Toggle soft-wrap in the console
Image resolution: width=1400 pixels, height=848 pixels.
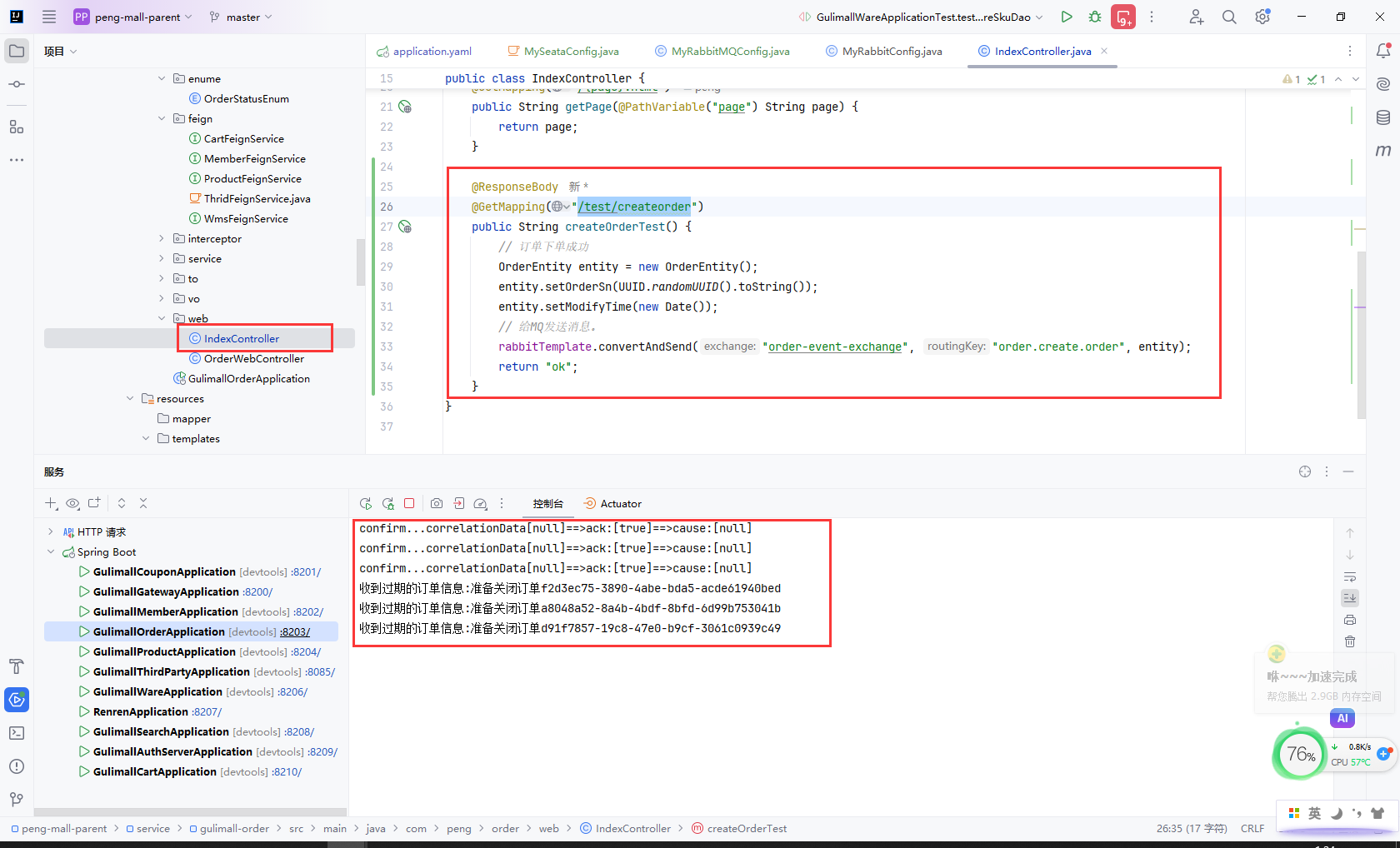pos(1350,576)
